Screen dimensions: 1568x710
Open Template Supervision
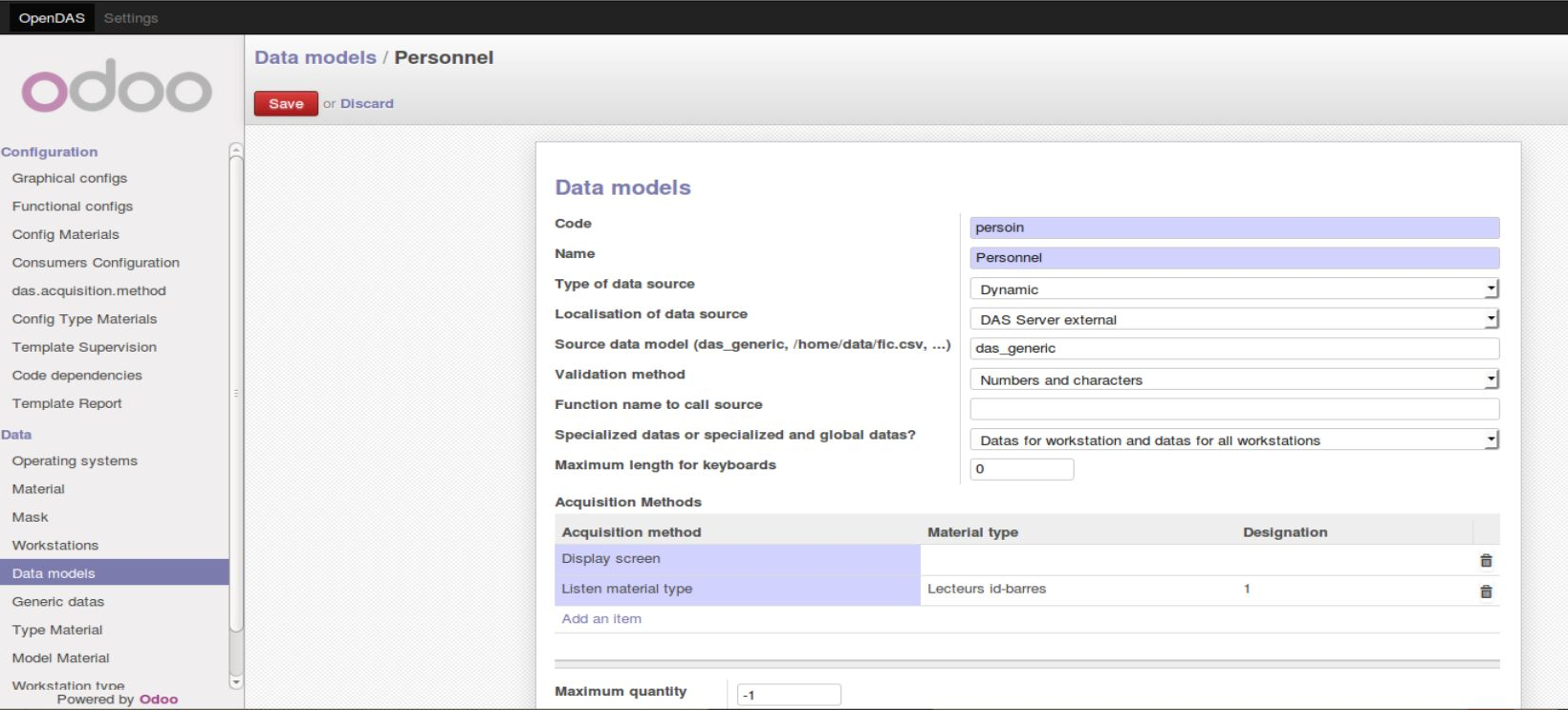coord(84,347)
